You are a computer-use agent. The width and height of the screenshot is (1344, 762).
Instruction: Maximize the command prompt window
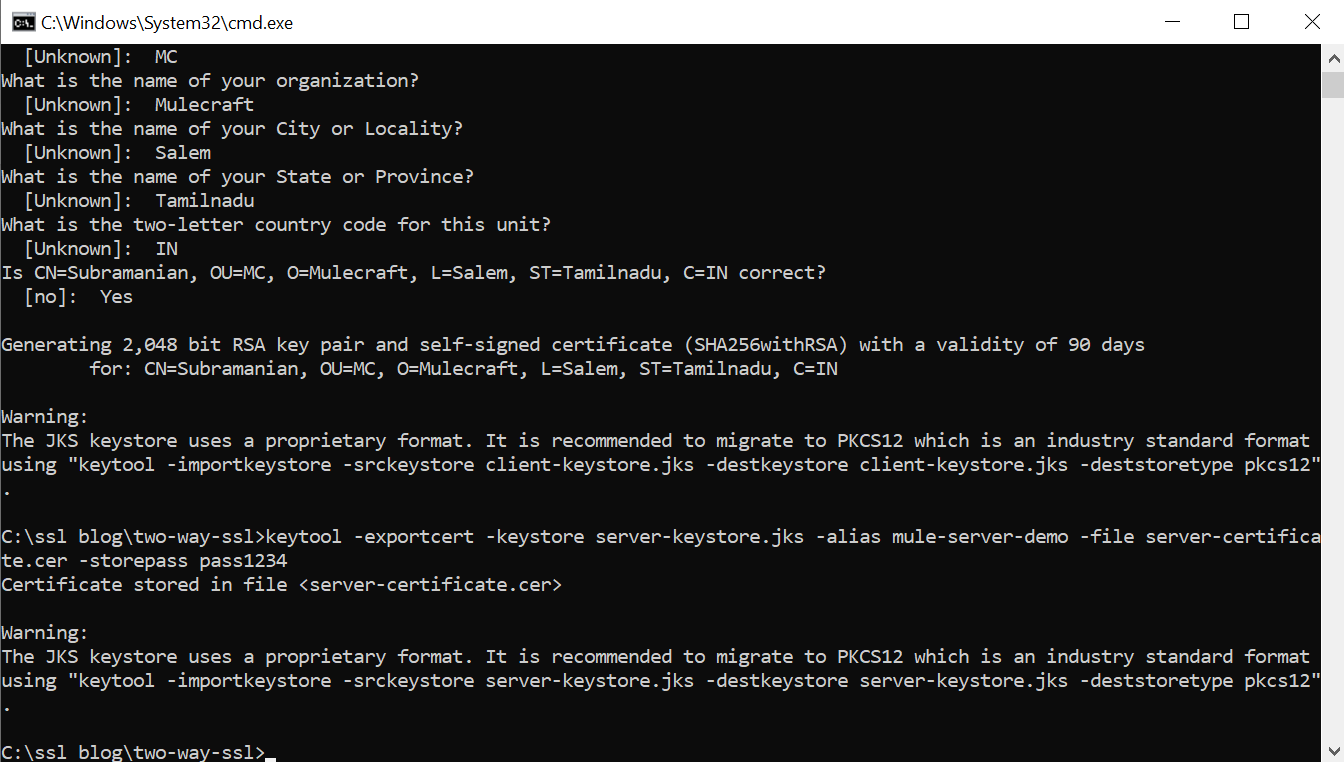[1241, 22]
